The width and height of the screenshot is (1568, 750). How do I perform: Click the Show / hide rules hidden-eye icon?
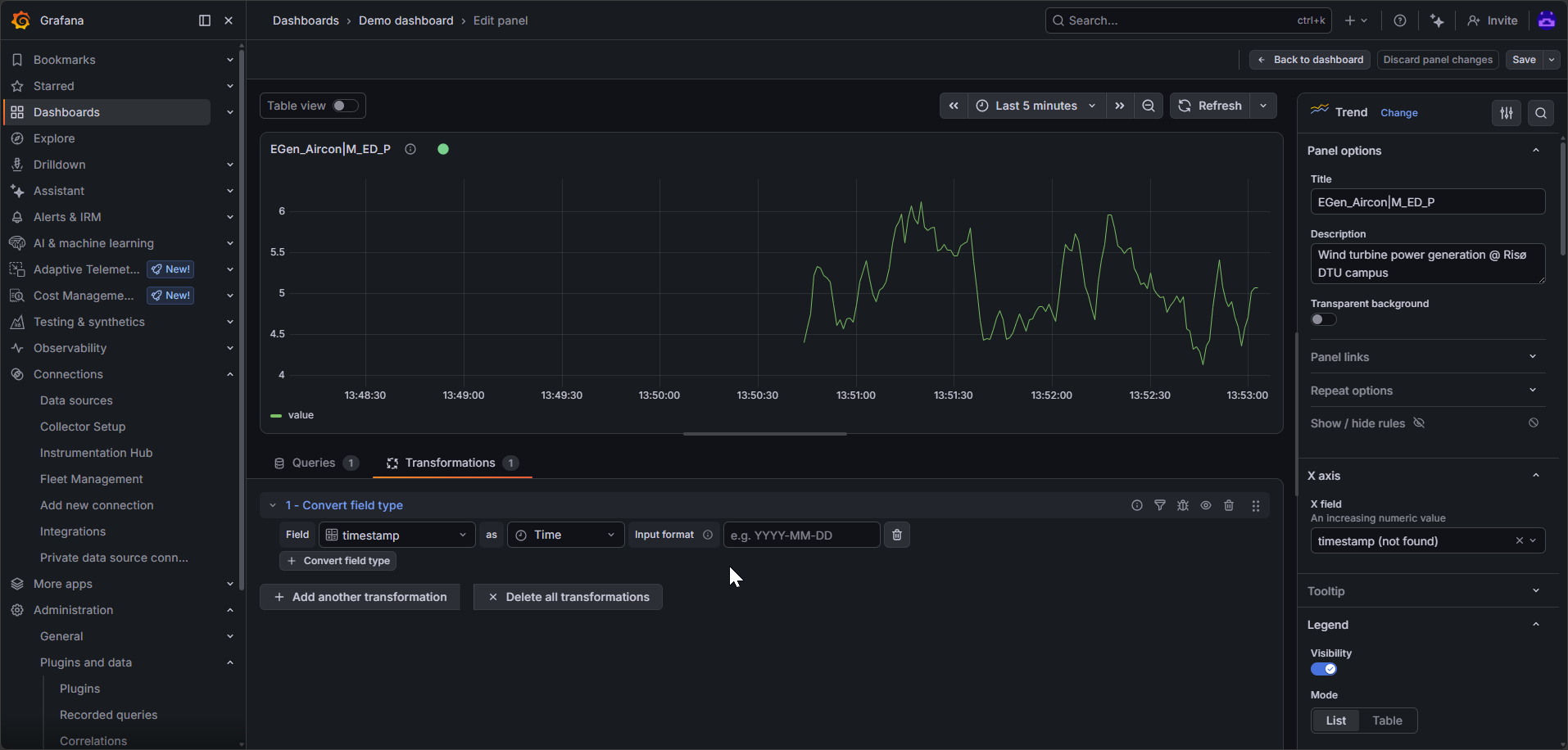(1419, 423)
